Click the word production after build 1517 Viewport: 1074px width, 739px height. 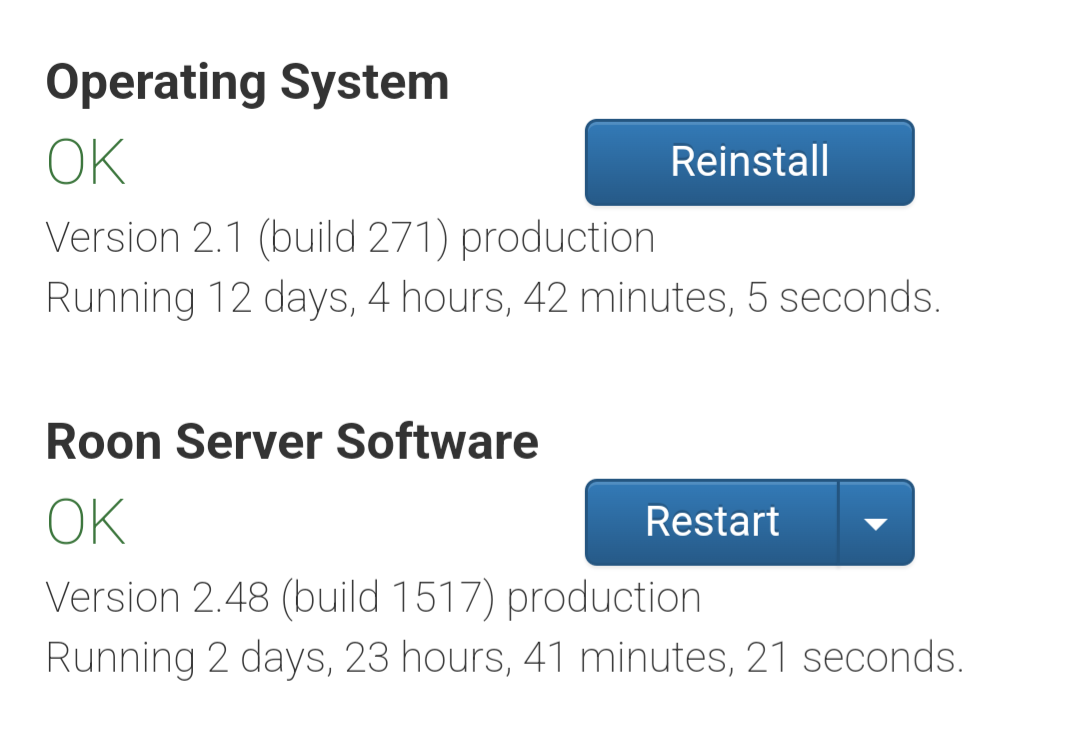tap(604, 598)
